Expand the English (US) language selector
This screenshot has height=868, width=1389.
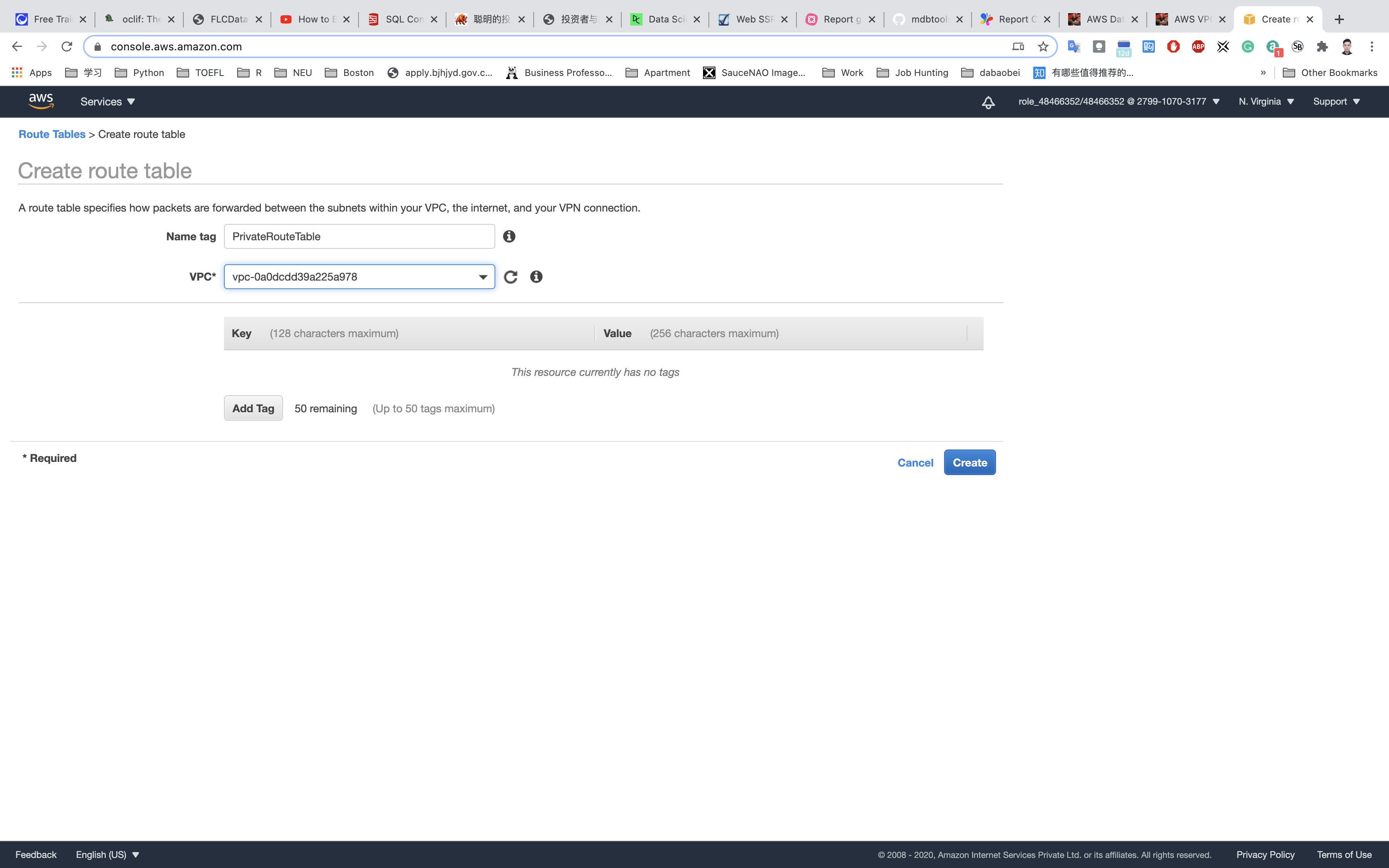point(107,854)
